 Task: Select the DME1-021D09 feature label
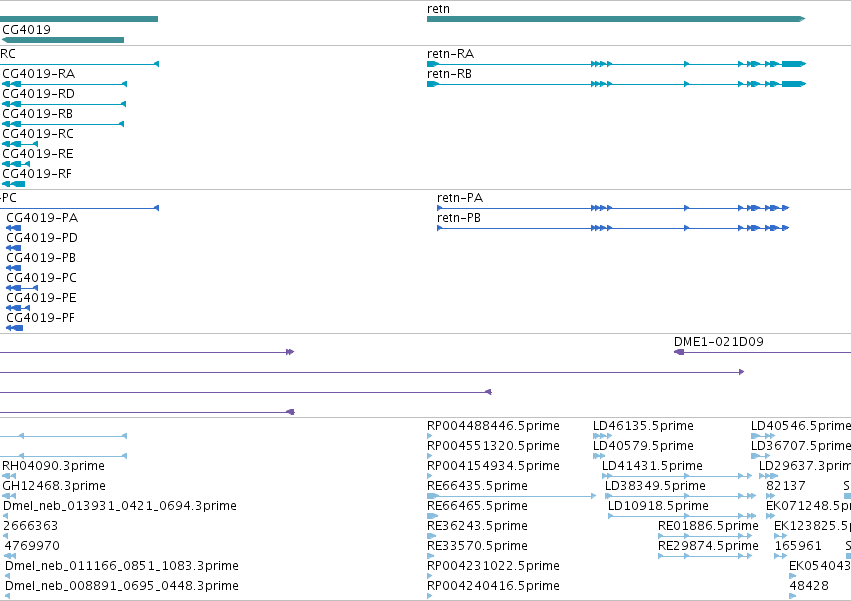point(719,341)
